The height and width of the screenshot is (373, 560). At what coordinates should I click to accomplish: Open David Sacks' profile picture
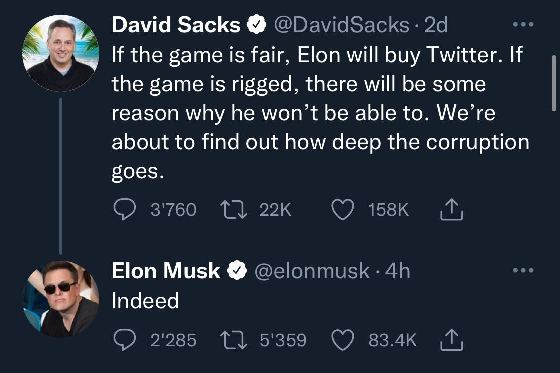pyautogui.click(x=60, y=53)
